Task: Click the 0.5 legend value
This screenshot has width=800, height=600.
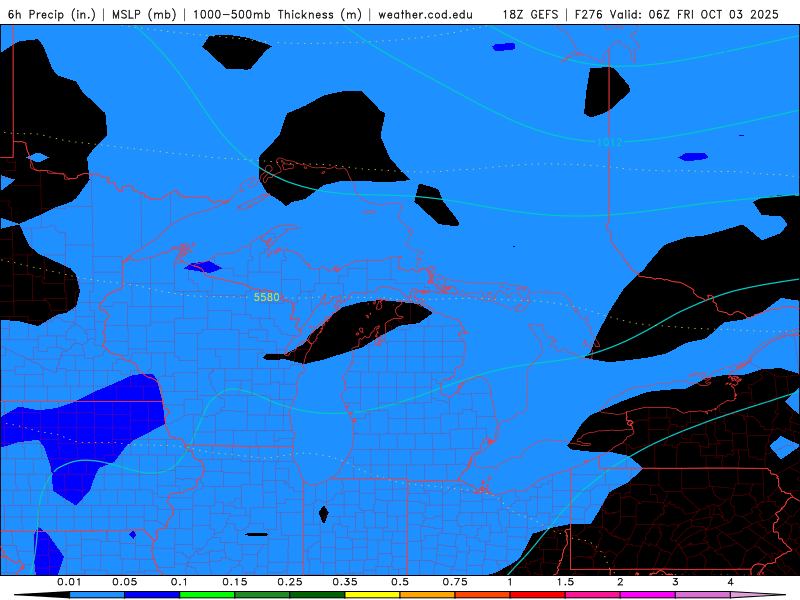Action: pos(400,582)
